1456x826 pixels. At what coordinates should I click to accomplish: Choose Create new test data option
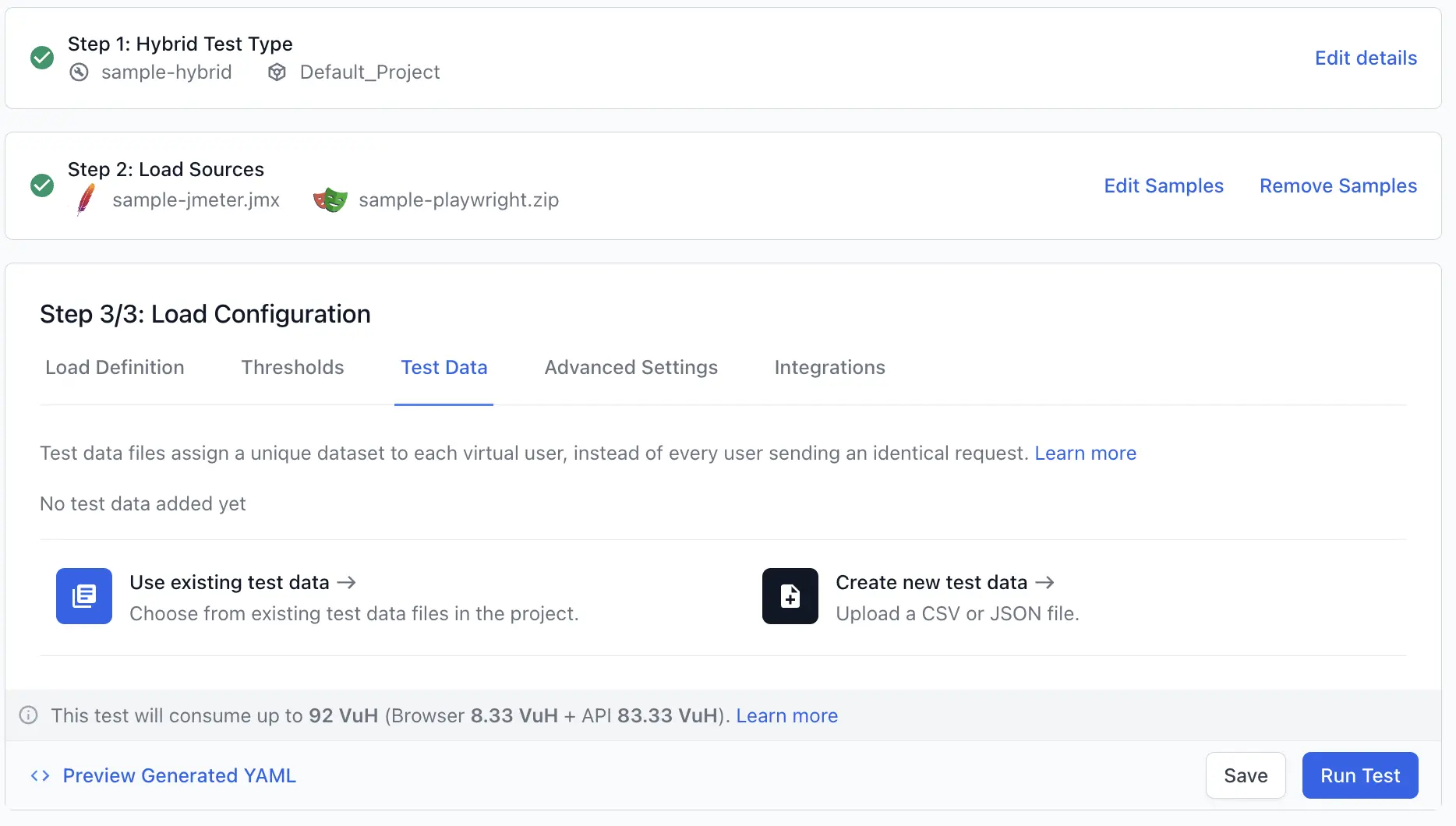point(931,582)
